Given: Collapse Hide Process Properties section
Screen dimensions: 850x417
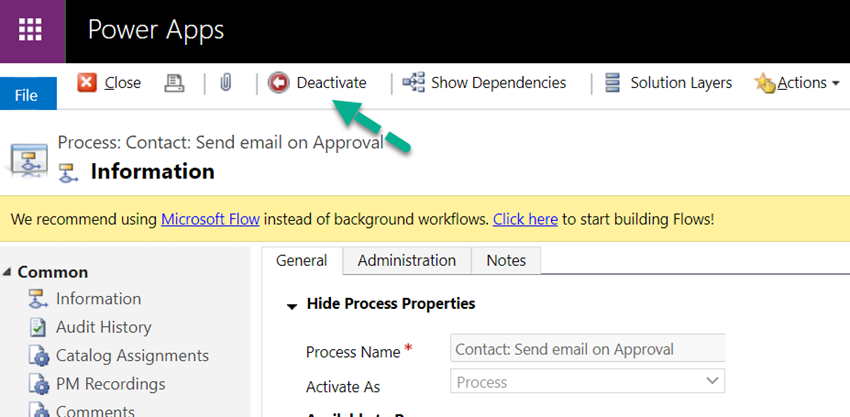Looking at the screenshot, I should [x=292, y=306].
